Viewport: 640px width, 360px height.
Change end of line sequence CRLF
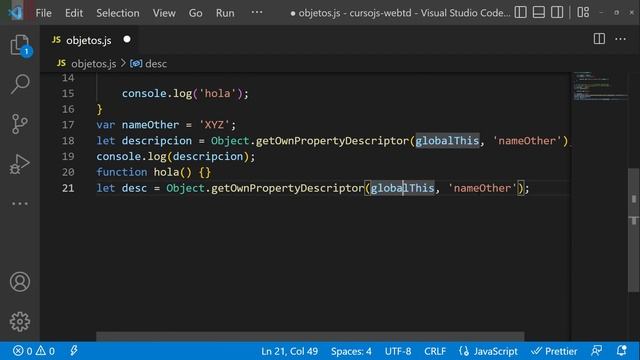click(435, 351)
